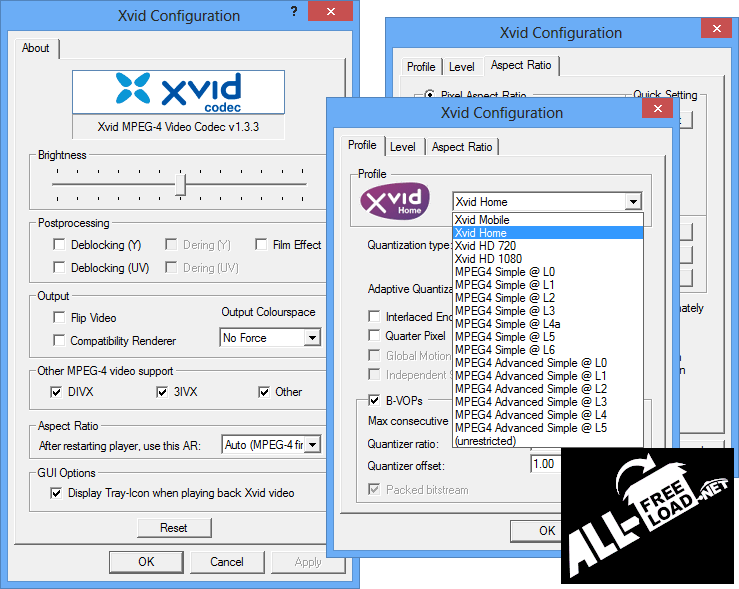Click the Quantizer offset input field
Viewport: 739px width, 589px height.
click(x=545, y=464)
